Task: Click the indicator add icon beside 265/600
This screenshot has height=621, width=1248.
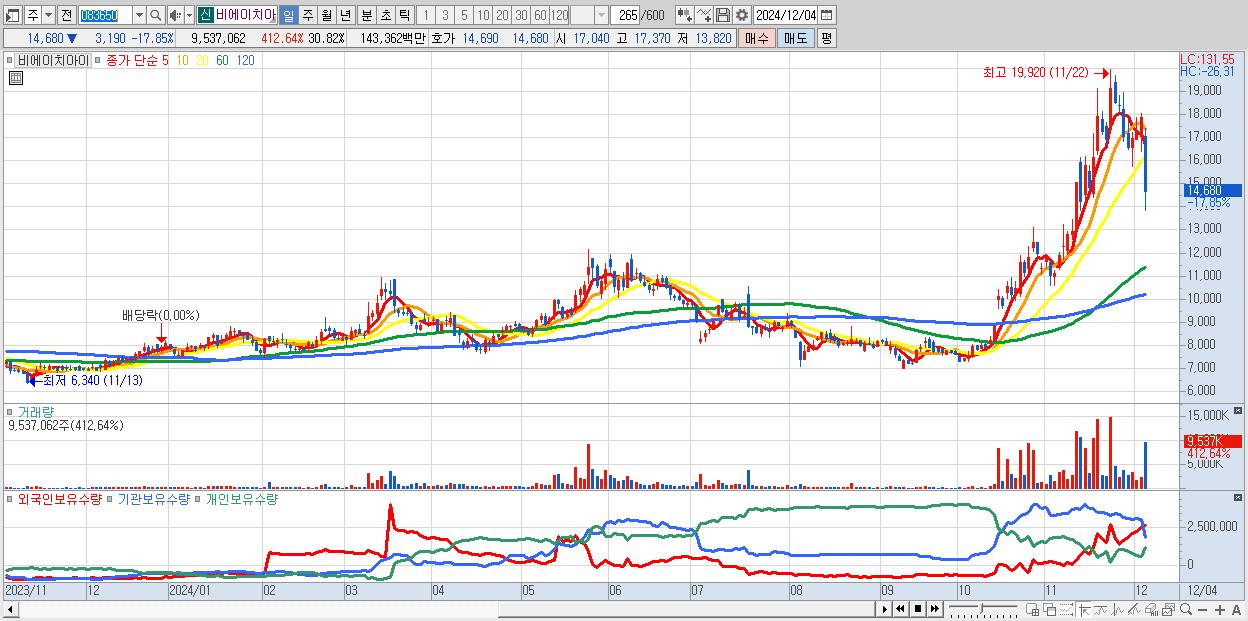Action: tap(684, 15)
